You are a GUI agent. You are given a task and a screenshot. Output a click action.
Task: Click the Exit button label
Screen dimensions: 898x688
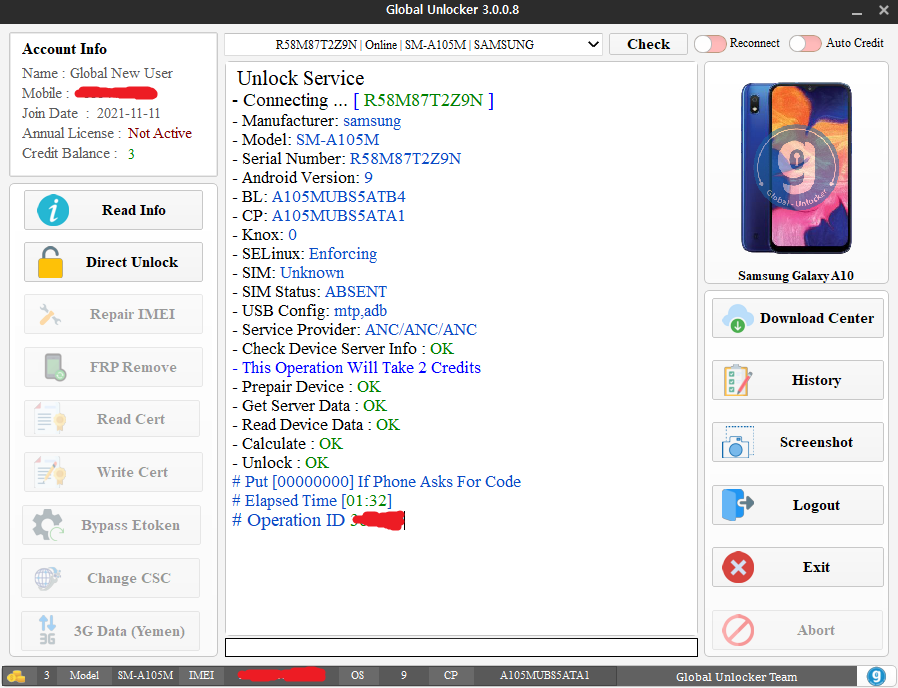coord(816,567)
